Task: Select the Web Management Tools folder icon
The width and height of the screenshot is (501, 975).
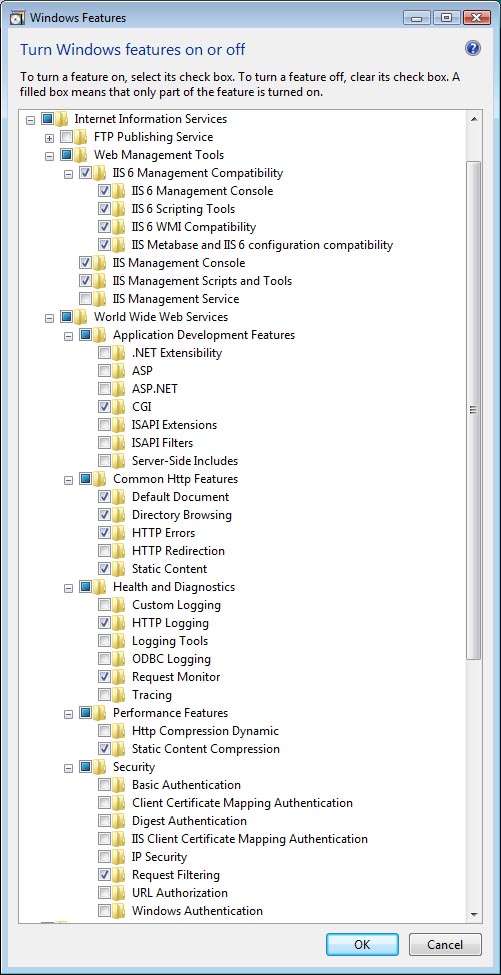Action: coord(81,155)
